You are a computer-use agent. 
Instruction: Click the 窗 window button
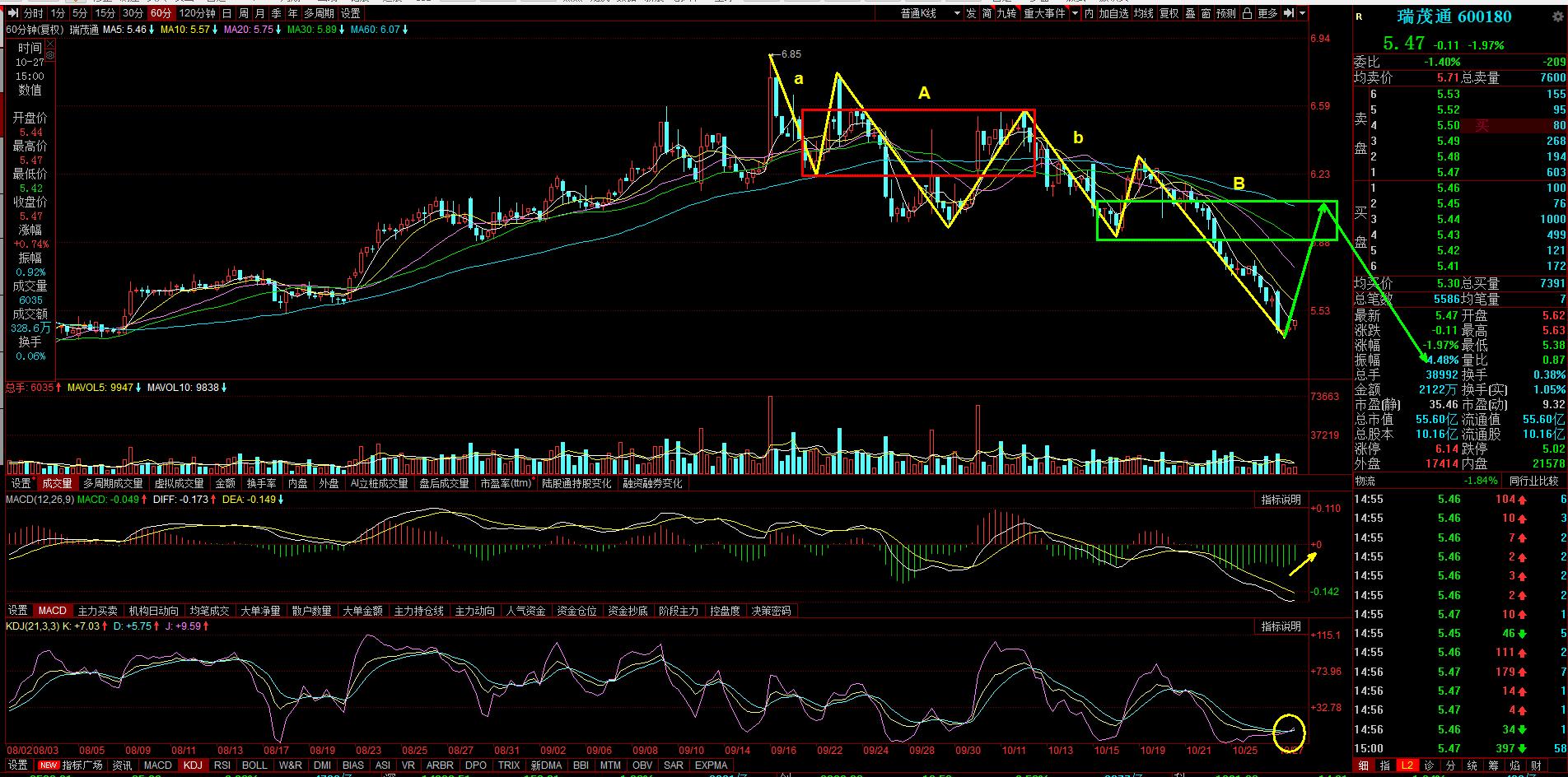[1206, 13]
